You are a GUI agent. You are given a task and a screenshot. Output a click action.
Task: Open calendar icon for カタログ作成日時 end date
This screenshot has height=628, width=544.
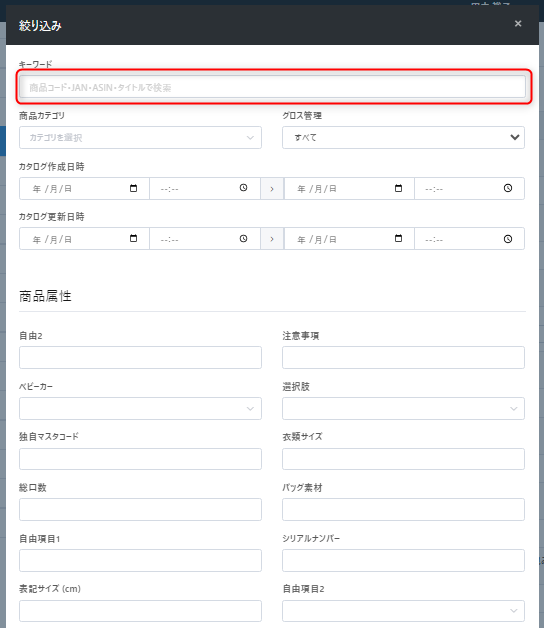click(x=398, y=188)
